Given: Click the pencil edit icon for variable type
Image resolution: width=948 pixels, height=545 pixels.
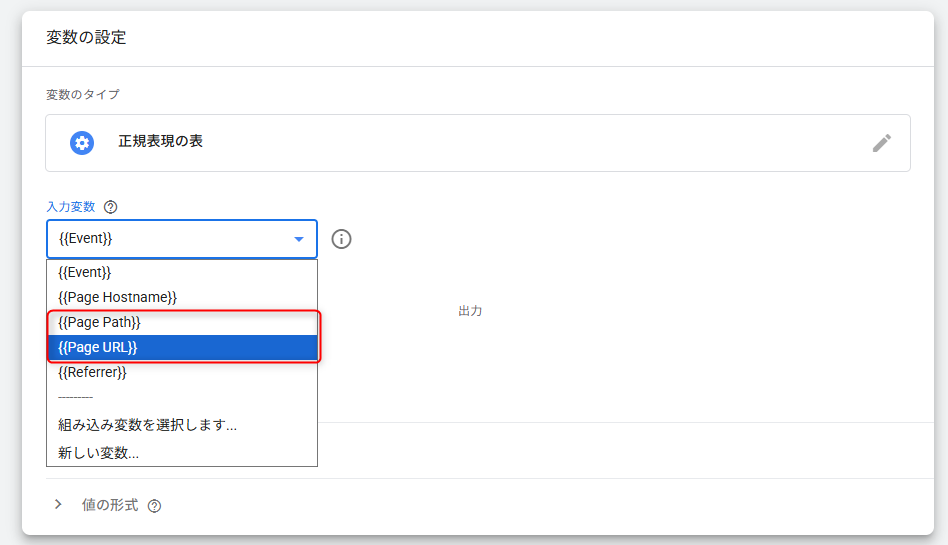Looking at the screenshot, I should (881, 143).
